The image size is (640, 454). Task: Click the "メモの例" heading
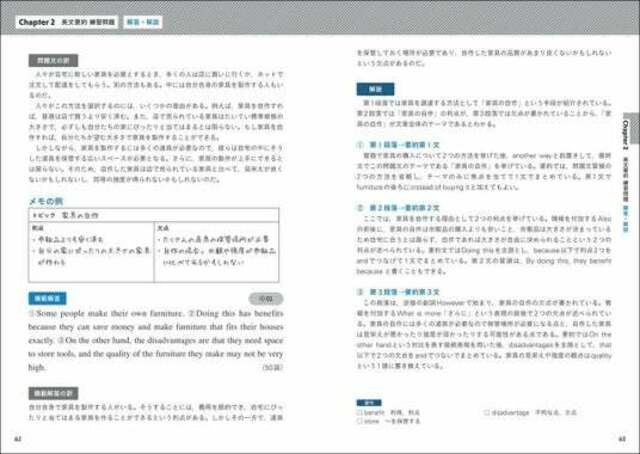tap(46, 201)
